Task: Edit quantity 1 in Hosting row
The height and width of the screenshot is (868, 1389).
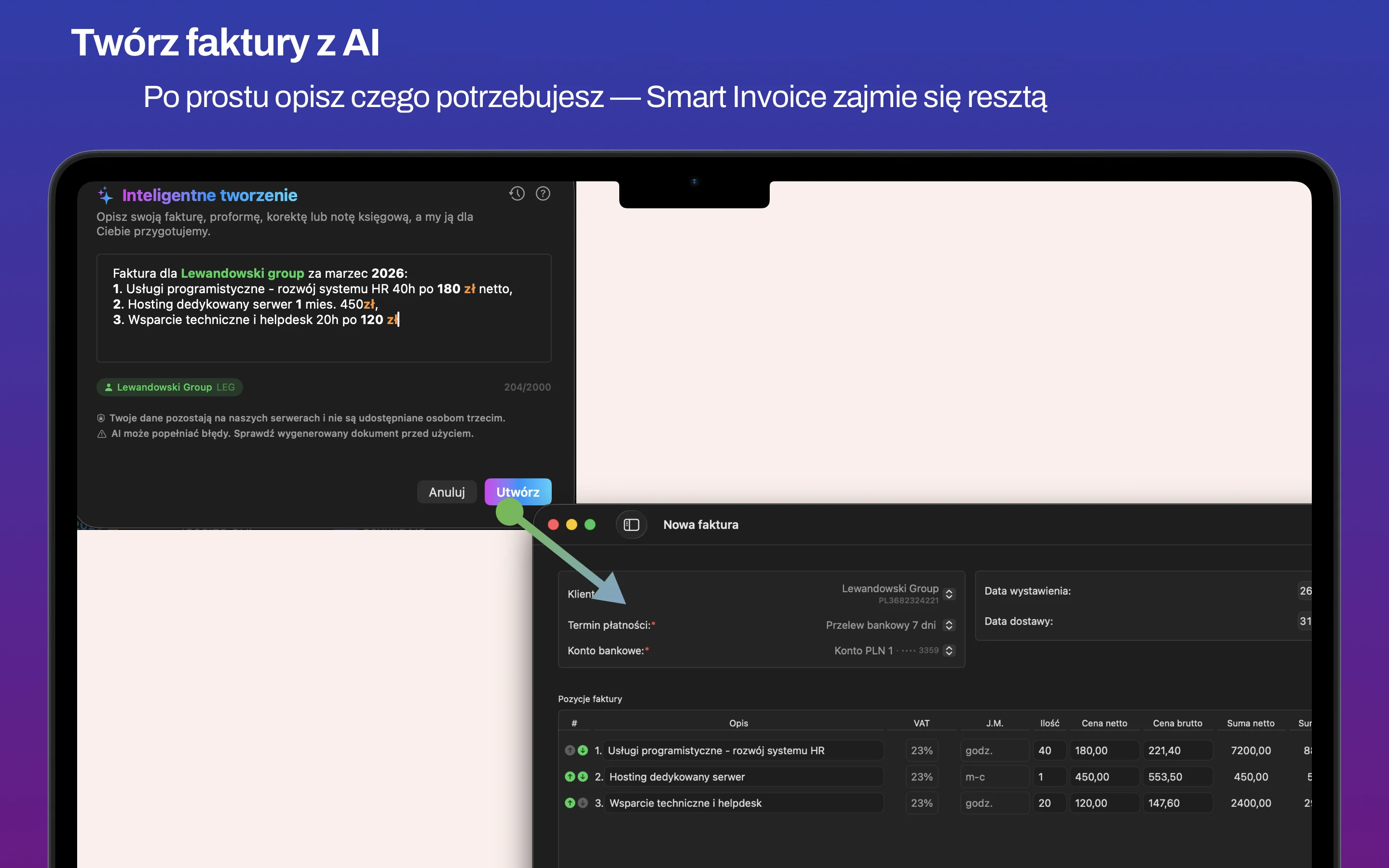Action: [1050, 777]
